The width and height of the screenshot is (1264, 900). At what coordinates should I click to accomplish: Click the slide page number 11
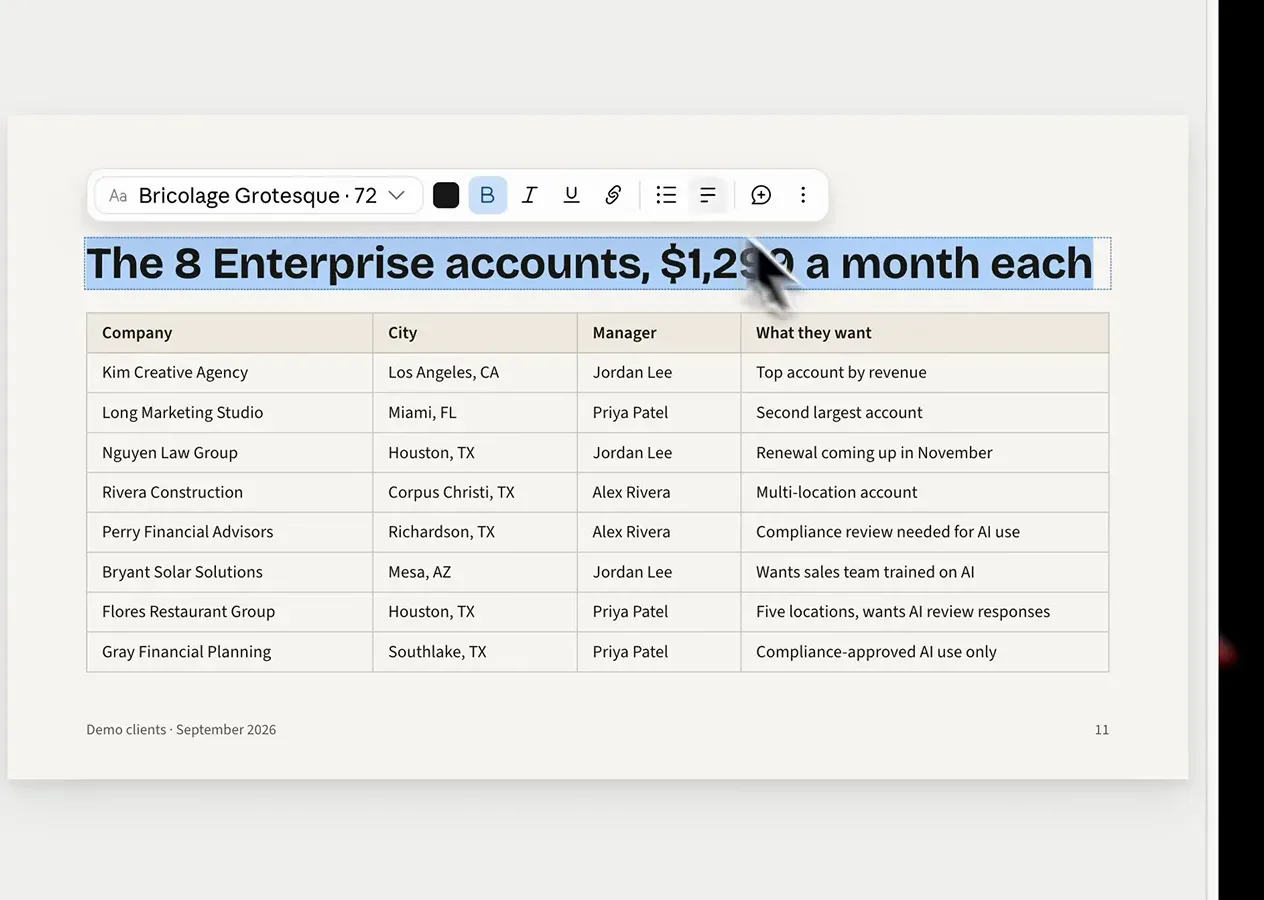1102,730
